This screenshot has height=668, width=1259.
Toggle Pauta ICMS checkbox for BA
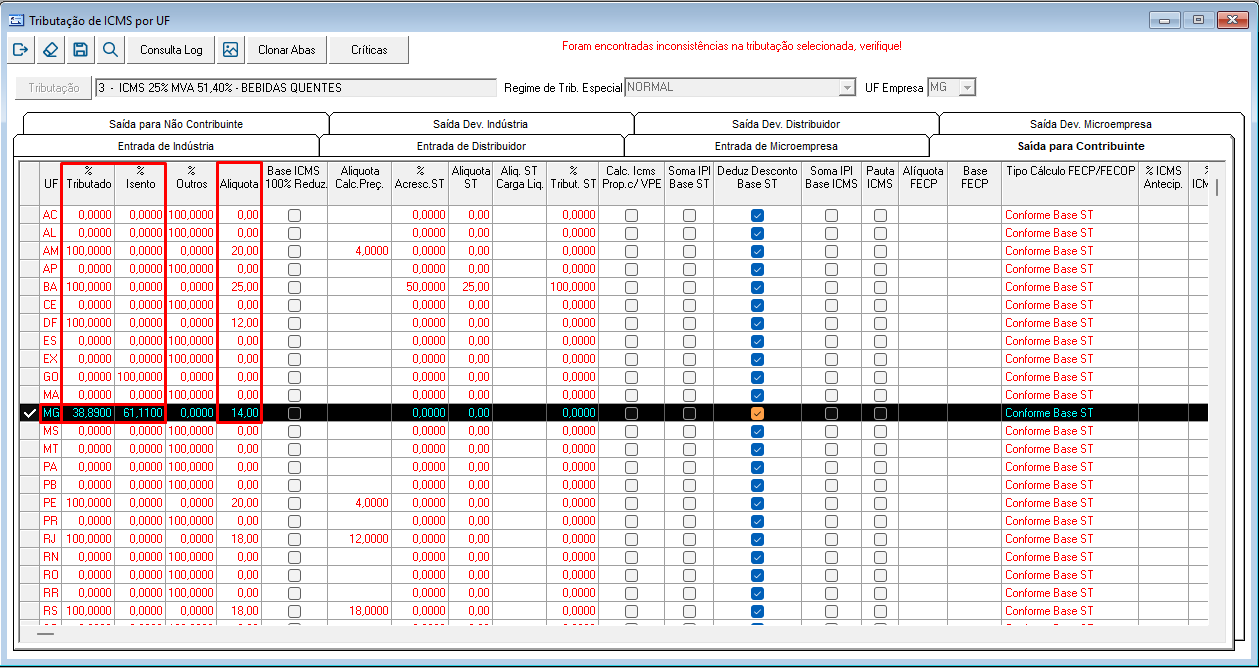880,287
